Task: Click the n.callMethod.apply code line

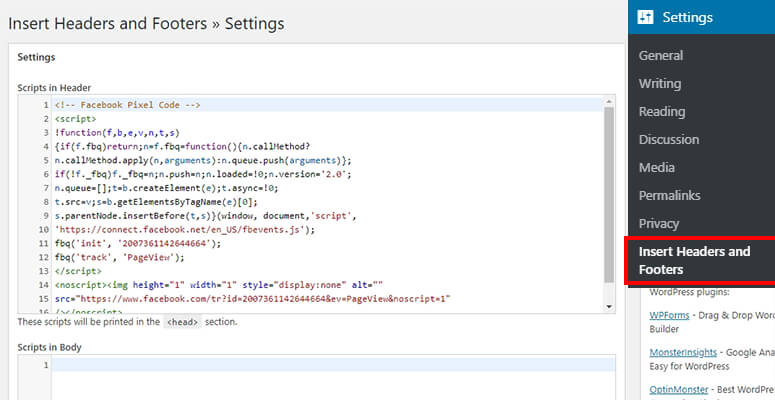Action: pos(203,160)
